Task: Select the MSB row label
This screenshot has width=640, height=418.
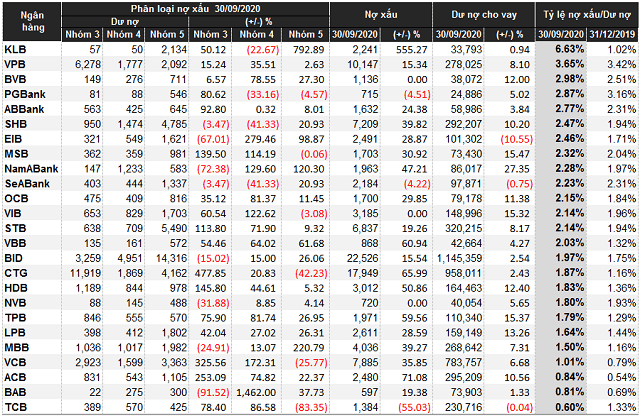Action: tap(16, 154)
